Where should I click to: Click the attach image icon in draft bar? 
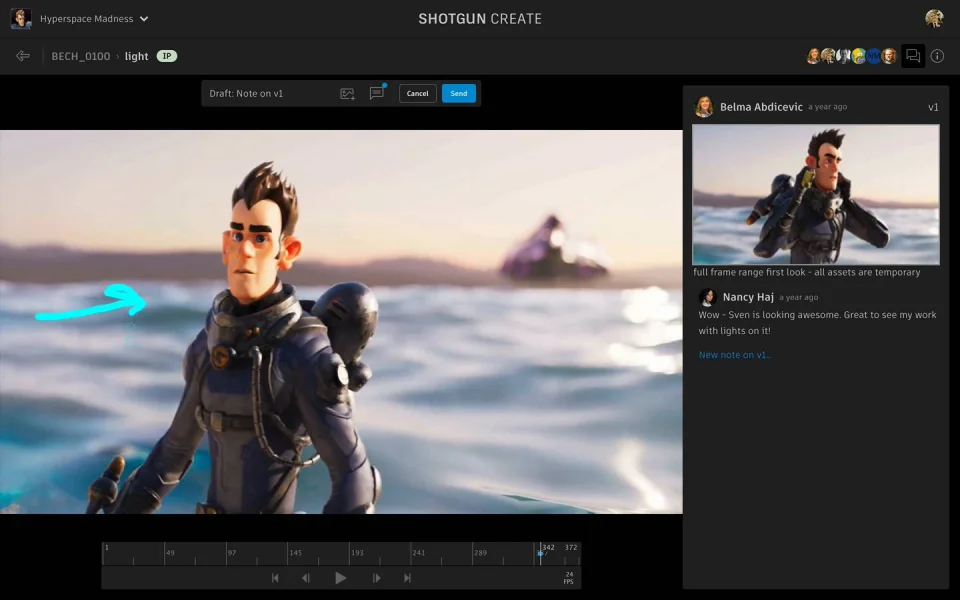point(347,94)
